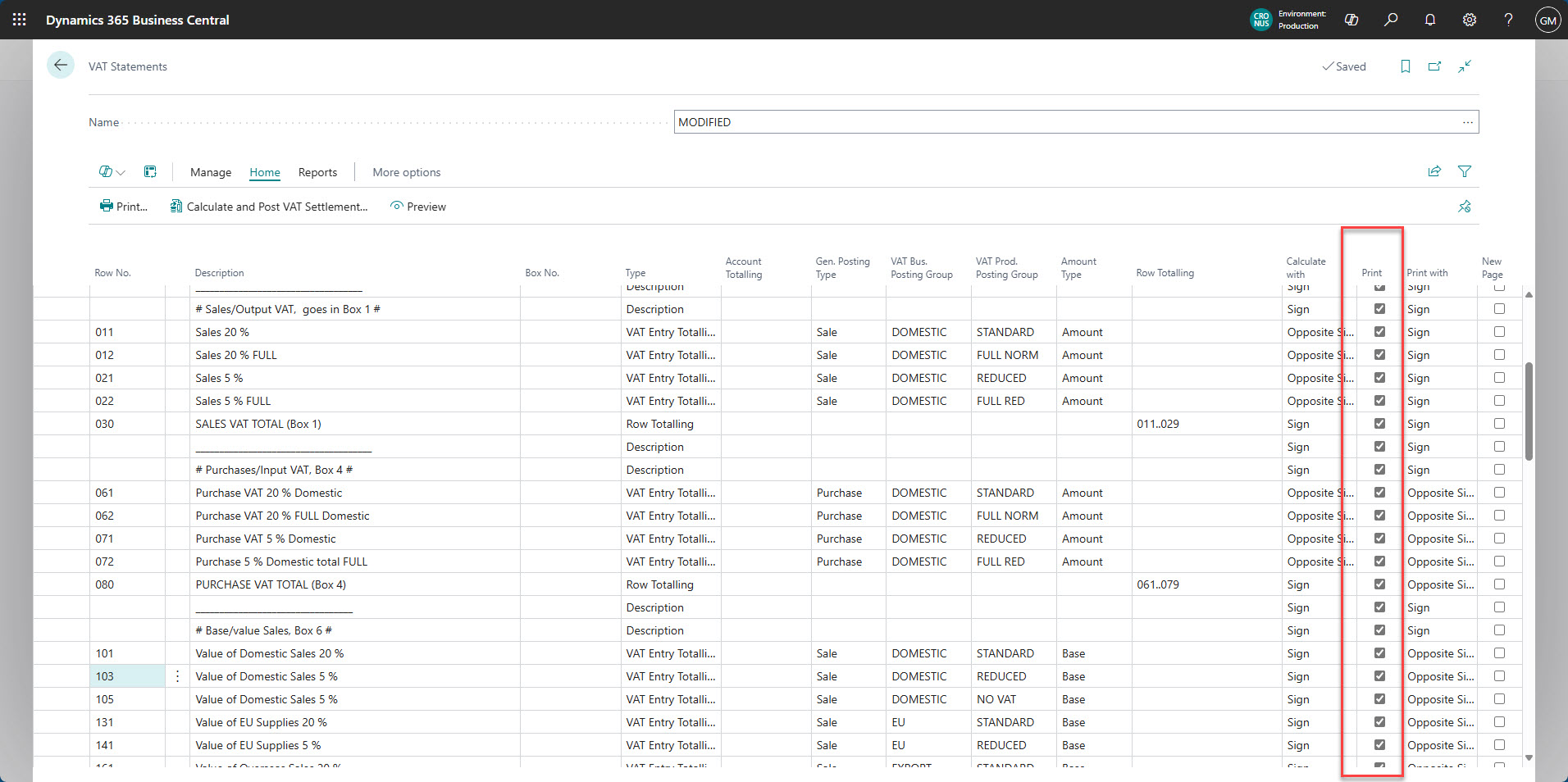Go back with the arrow button
This screenshot has height=782, width=1568.
point(61,65)
